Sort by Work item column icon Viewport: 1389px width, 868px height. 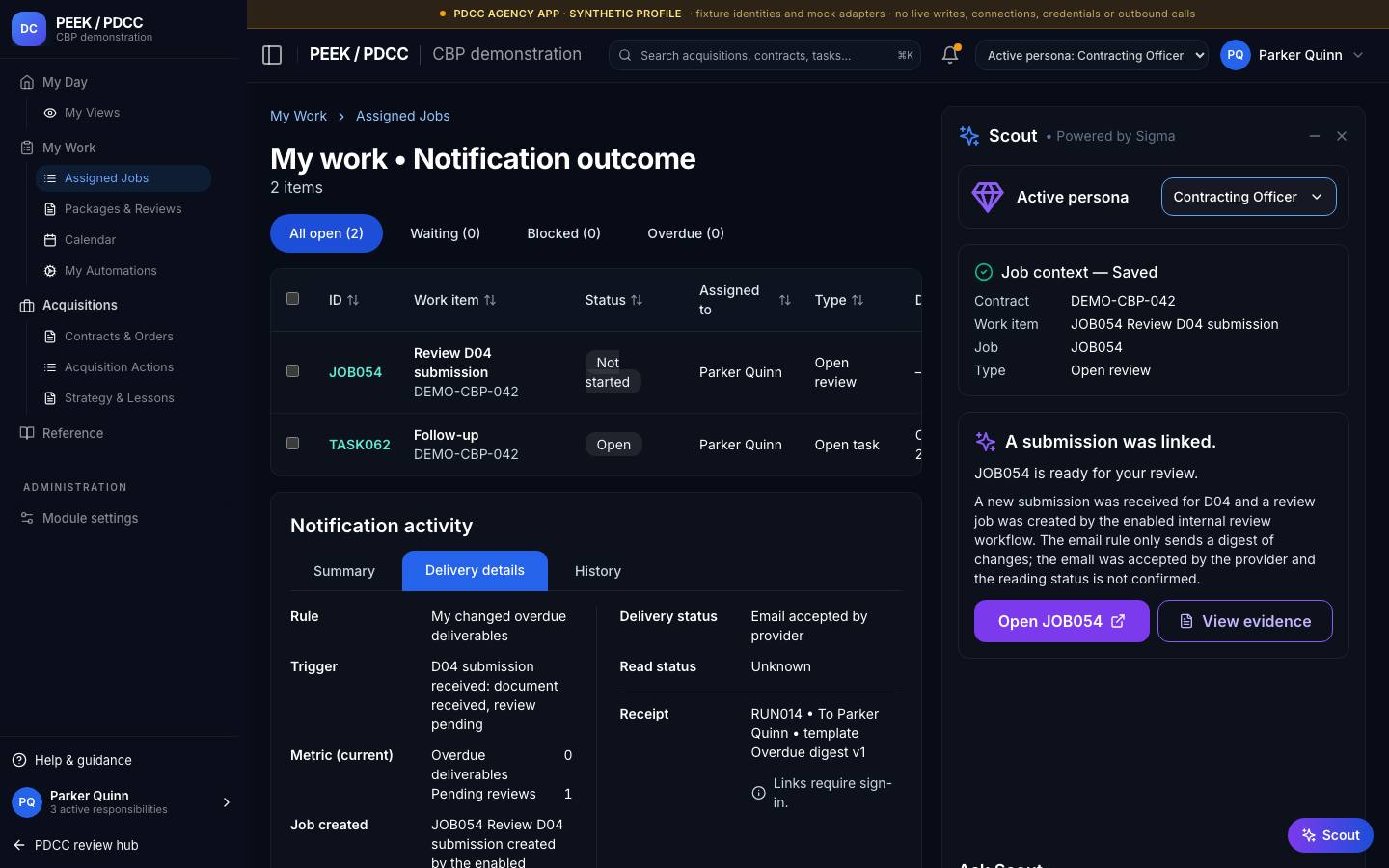coord(490,300)
